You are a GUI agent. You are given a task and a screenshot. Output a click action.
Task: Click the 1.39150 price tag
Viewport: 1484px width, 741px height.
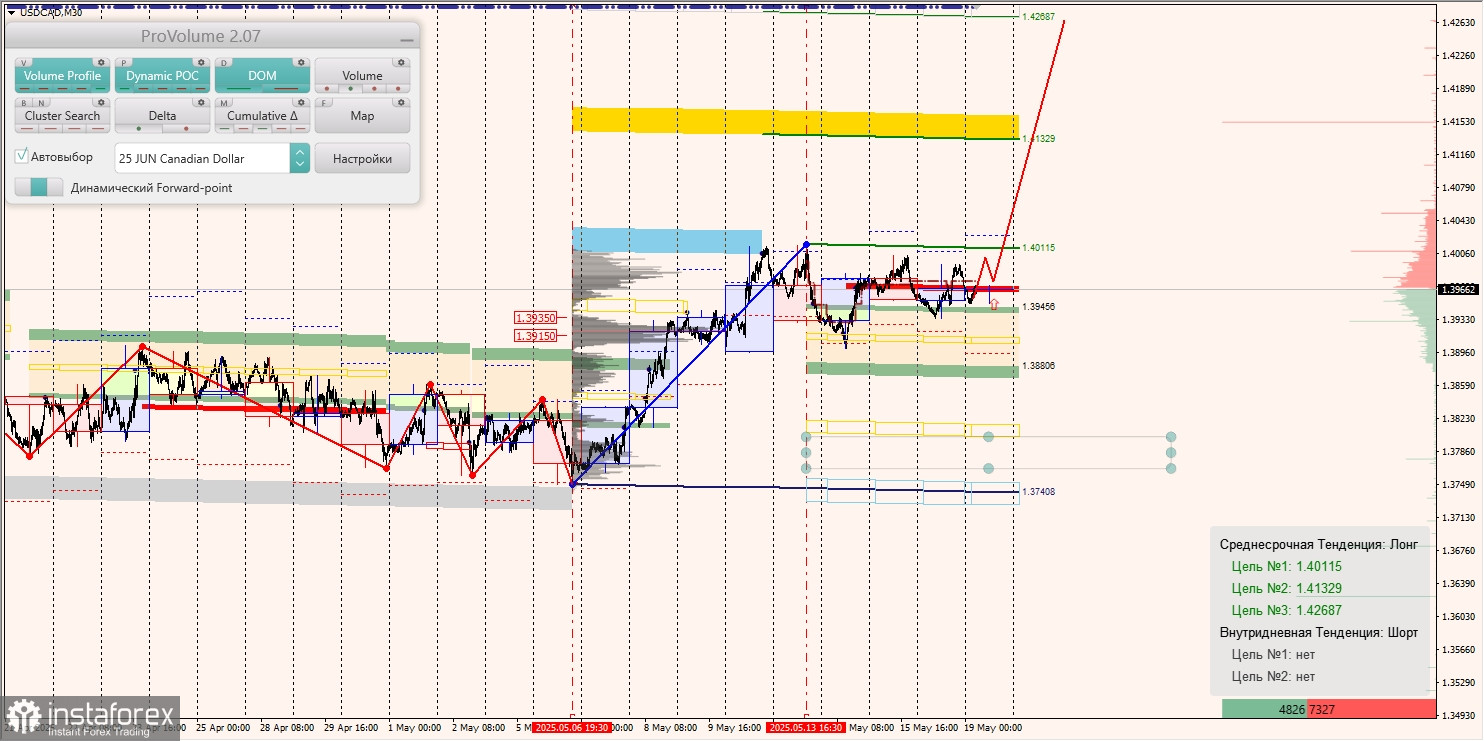536,336
